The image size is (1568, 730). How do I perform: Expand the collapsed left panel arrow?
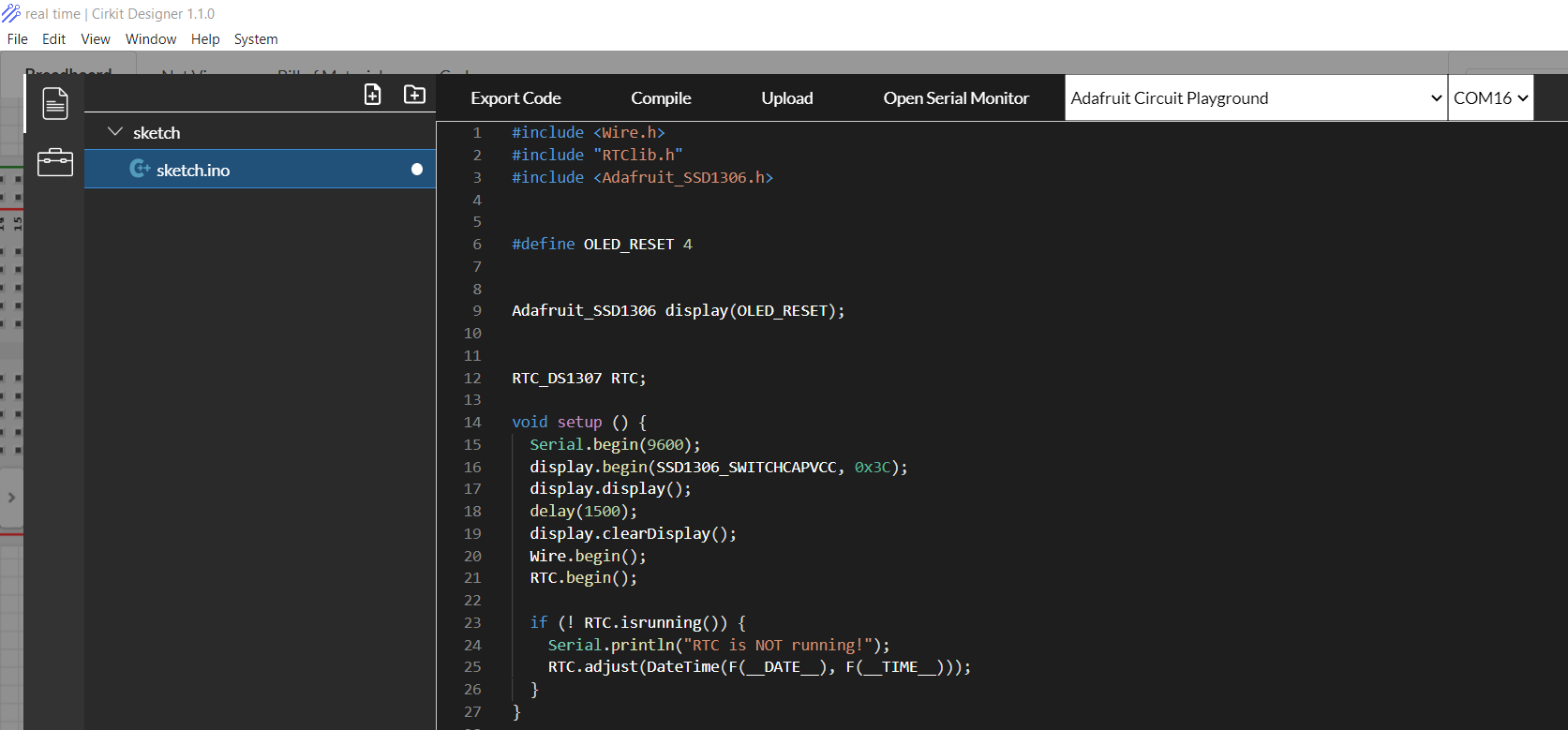(11, 498)
